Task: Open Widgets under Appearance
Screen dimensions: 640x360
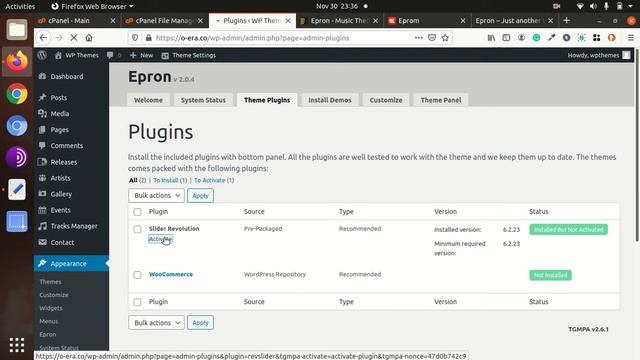Action: (51, 308)
